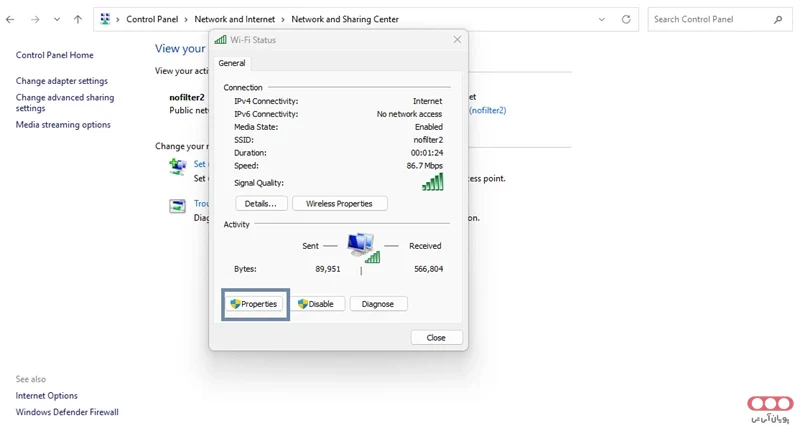Open Wireless Properties

pos(339,204)
